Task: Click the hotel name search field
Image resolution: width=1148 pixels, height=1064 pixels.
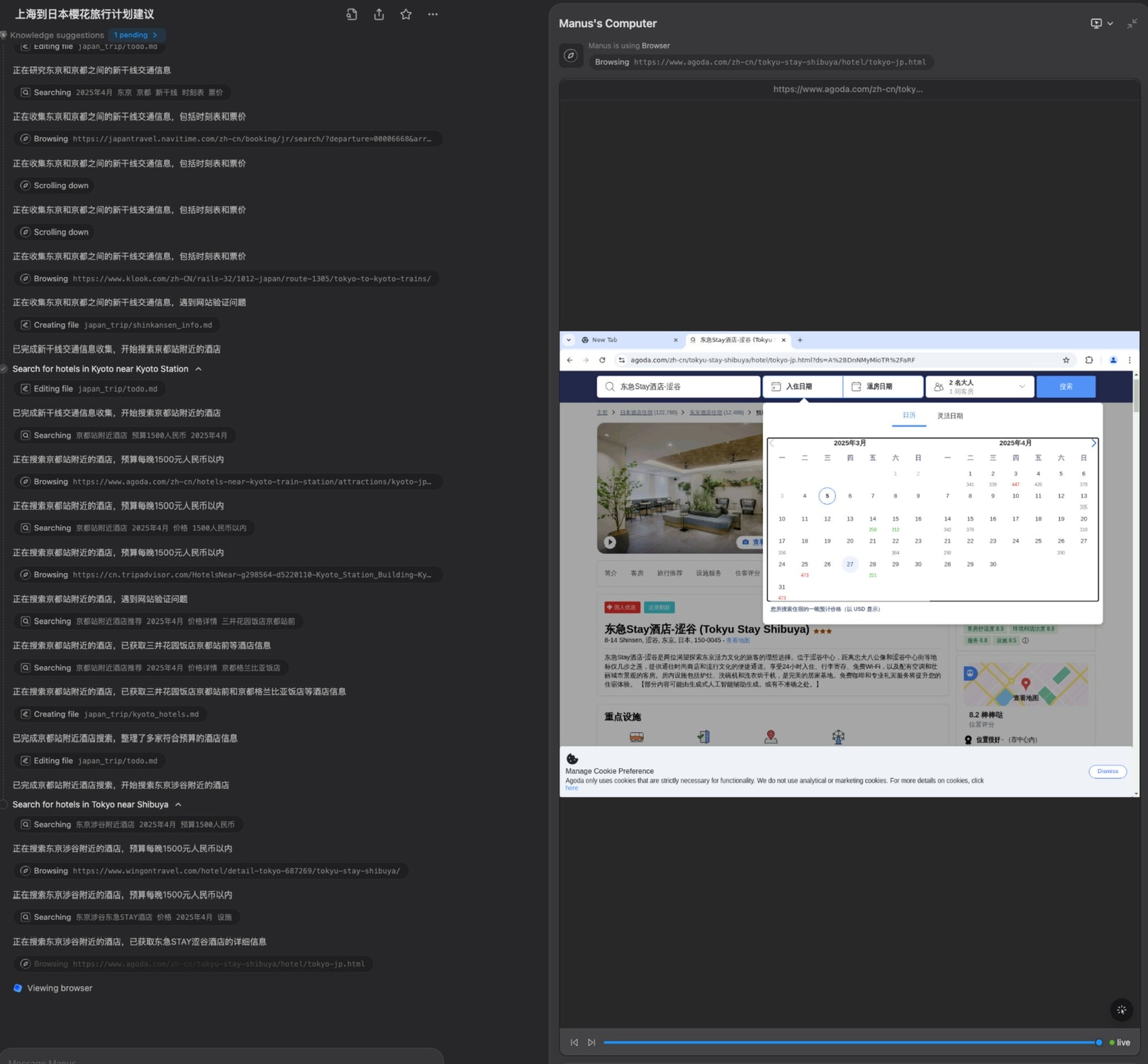Action: click(x=679, y=387)
